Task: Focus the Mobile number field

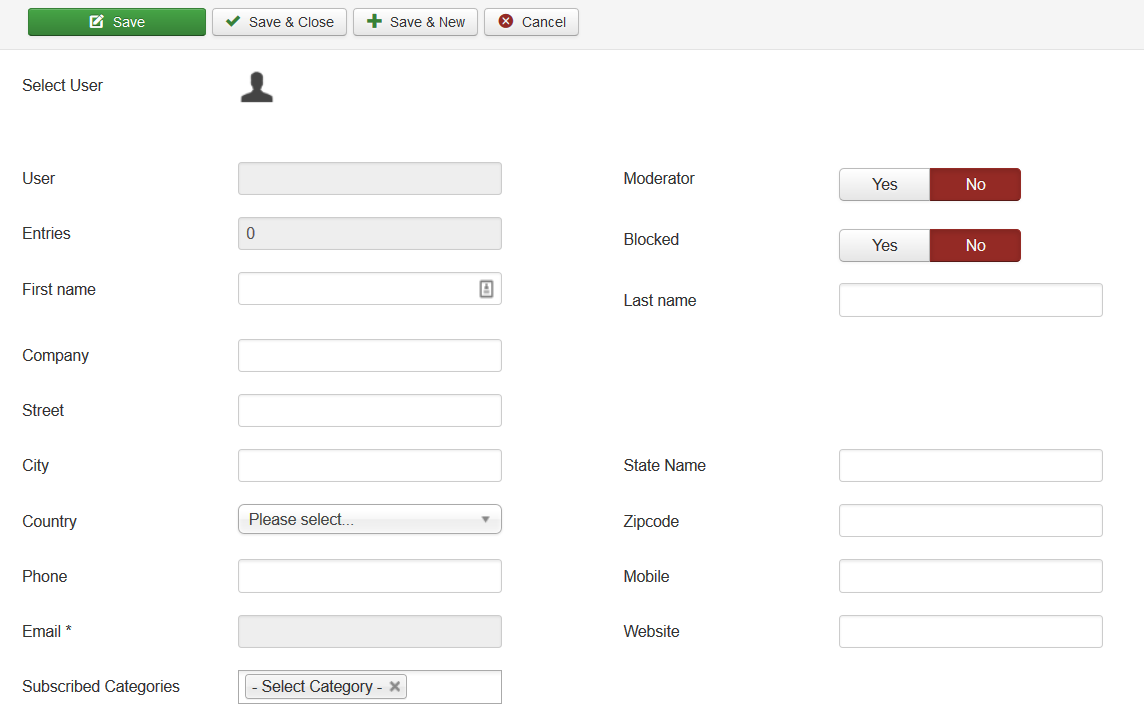Action: coord(970,576)
